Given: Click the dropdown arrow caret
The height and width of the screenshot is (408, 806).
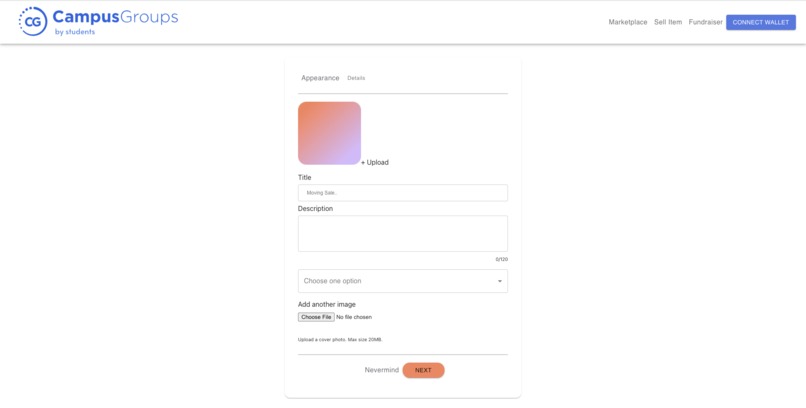Looking at the screenshot, I should click(x=500, y=281).
